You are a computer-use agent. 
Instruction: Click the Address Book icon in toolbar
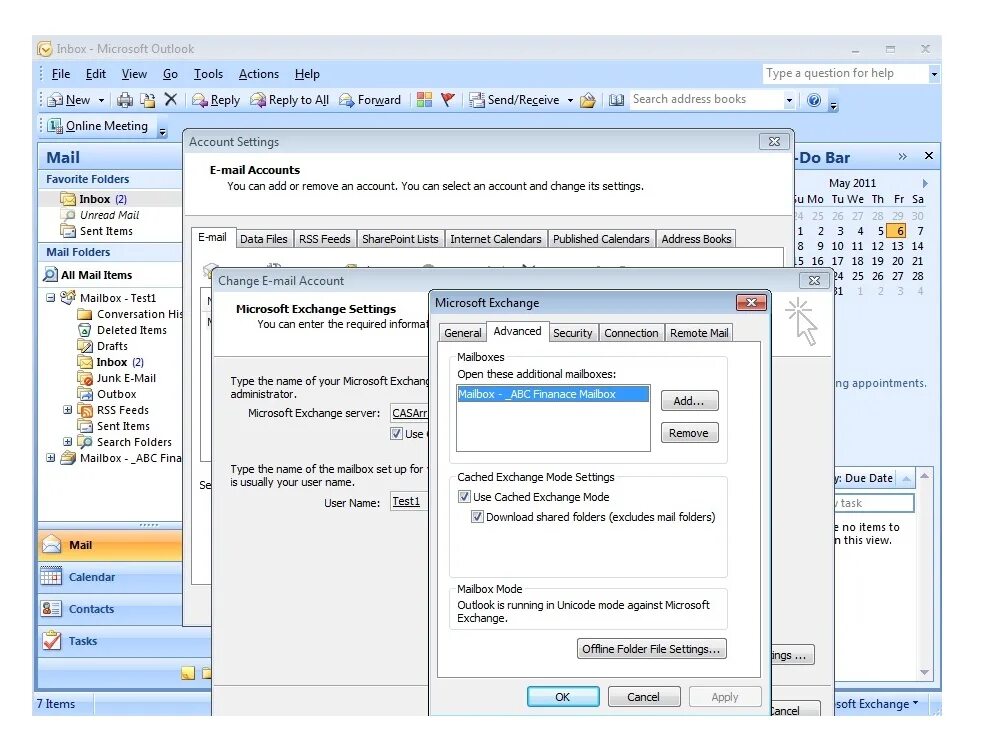(x=616, y=100)
